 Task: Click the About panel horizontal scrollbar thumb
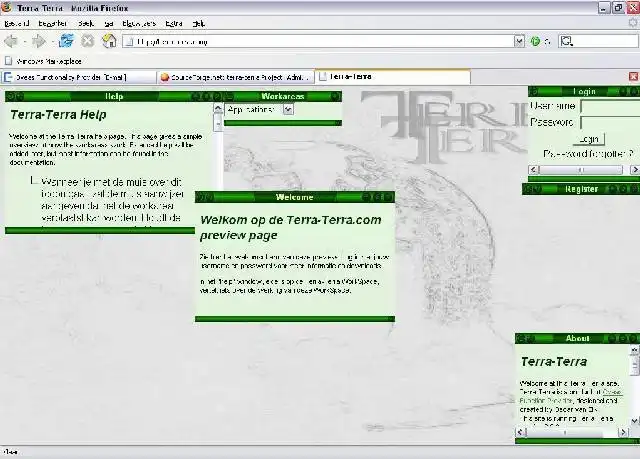coord(565,432)
